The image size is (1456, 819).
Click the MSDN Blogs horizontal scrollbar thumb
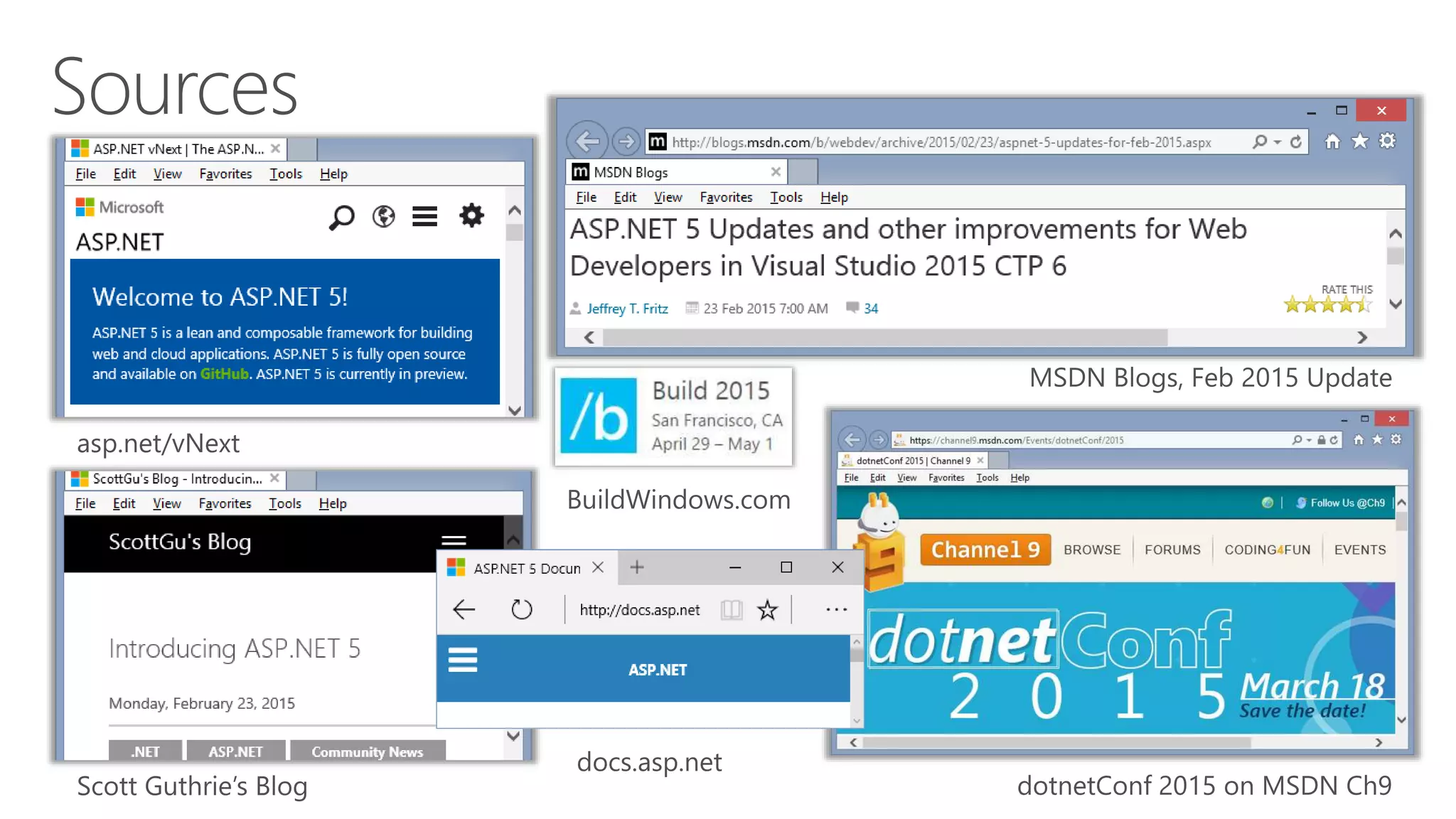[x=885, y=338]
